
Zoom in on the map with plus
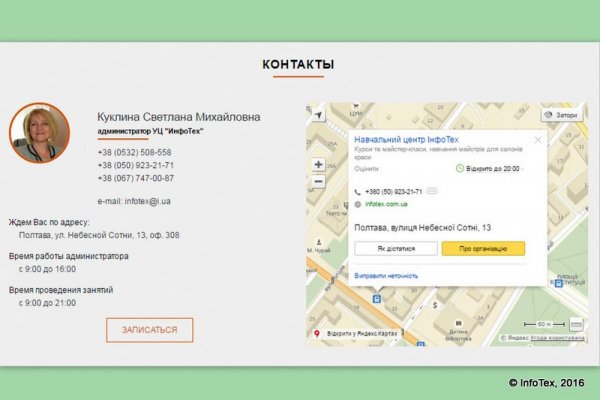[x=318, y=164]
